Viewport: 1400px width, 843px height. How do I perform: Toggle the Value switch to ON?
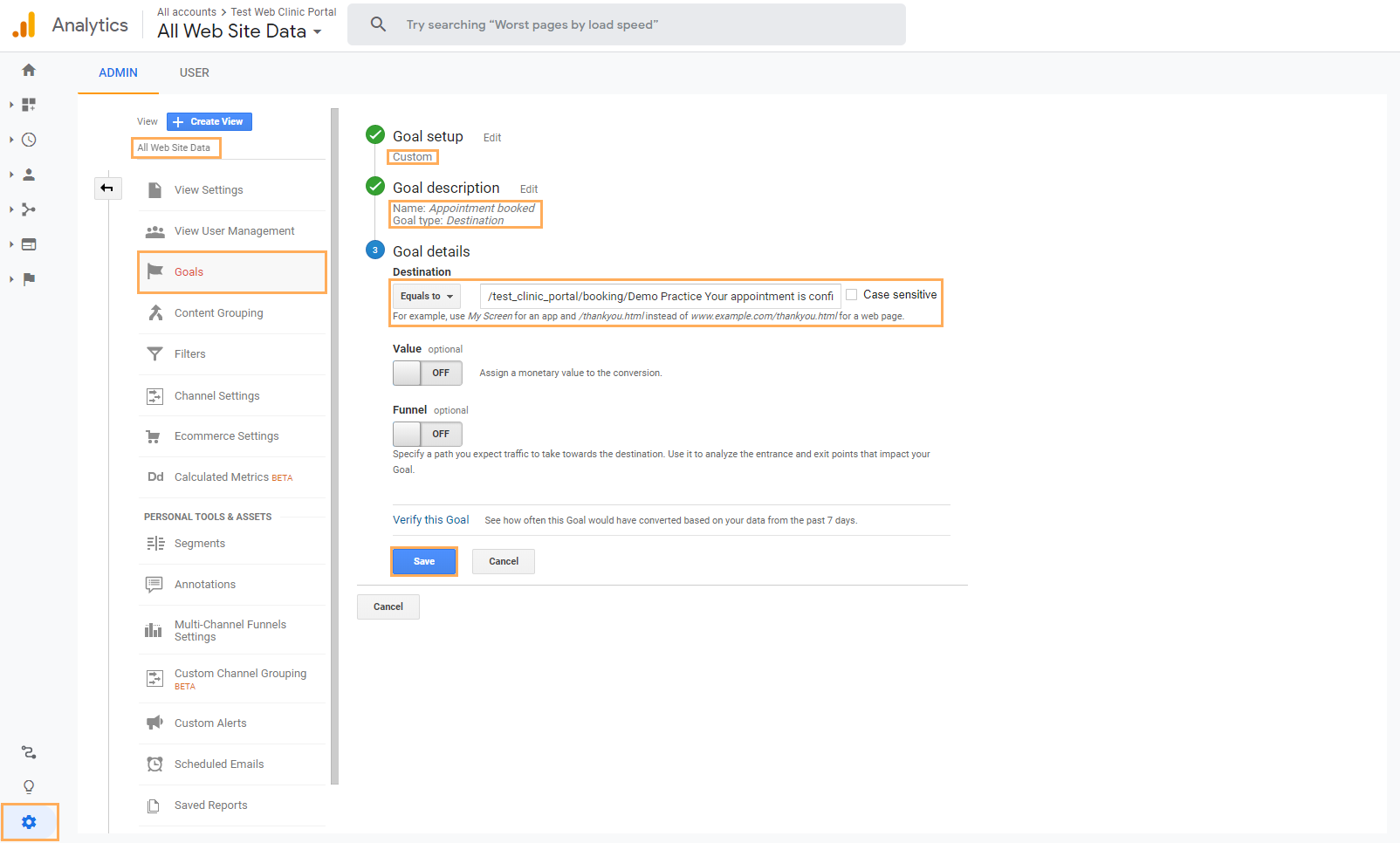427,373
